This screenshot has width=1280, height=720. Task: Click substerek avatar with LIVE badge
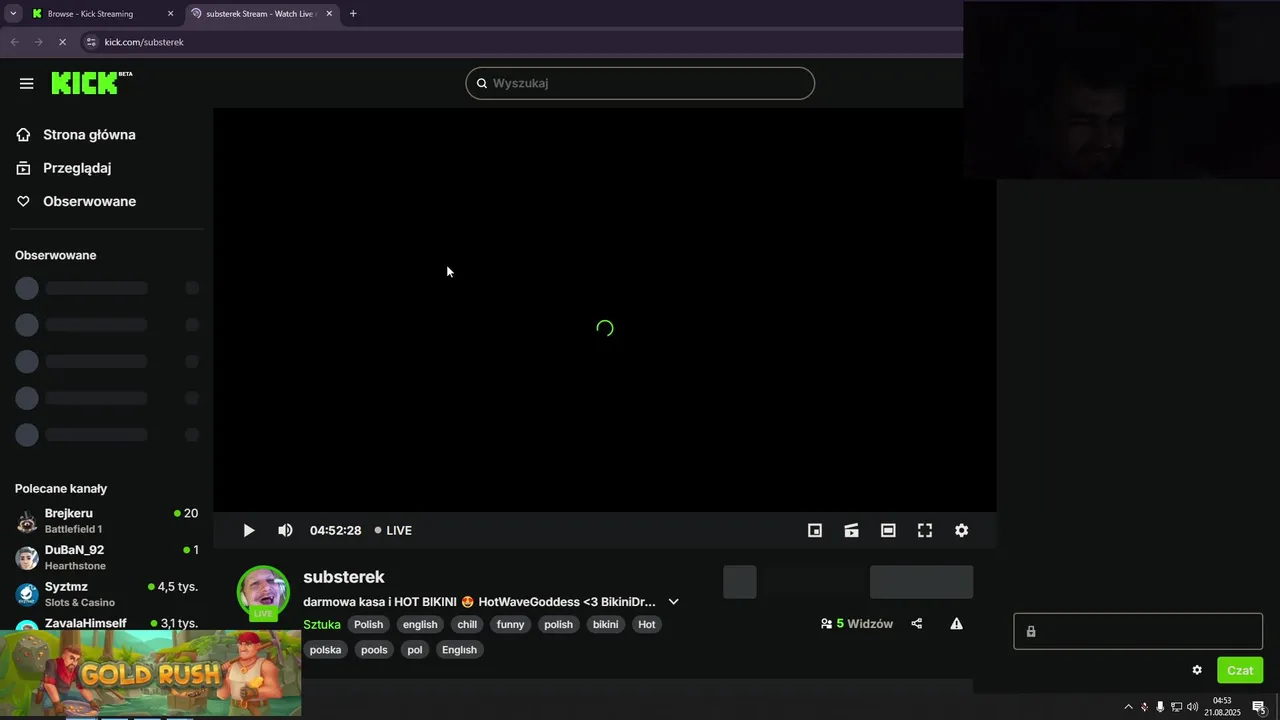pyautogui.click(x=263, y=592)
